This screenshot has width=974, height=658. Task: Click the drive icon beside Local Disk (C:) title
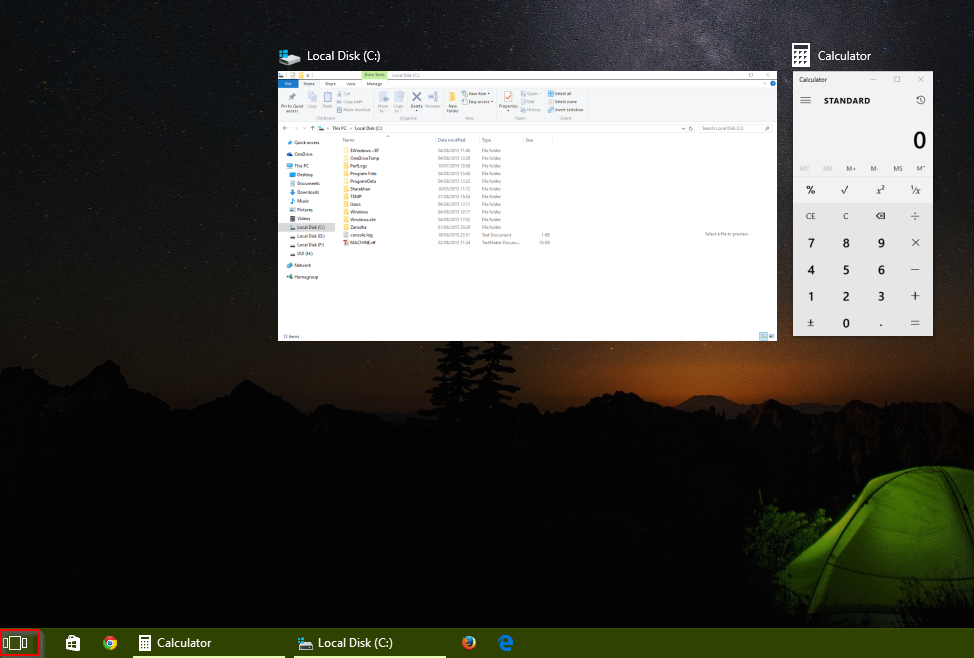pyautogui.click(x=289, y=57)
